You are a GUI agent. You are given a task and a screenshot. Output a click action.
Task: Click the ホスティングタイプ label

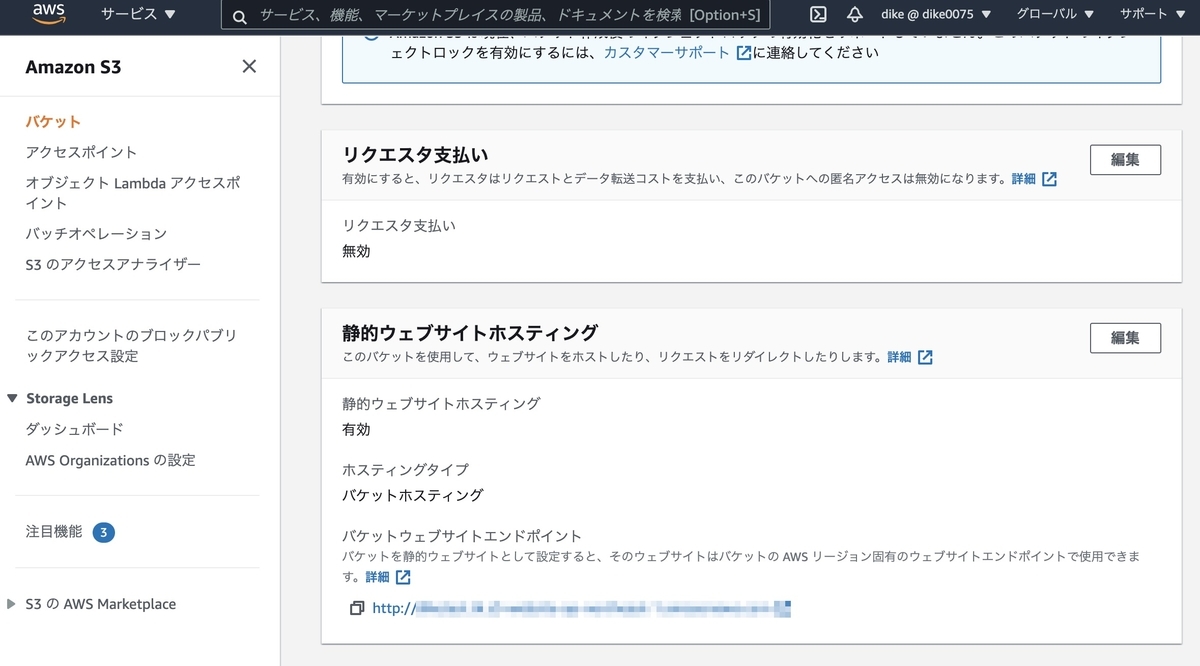(x=405, y=469)
